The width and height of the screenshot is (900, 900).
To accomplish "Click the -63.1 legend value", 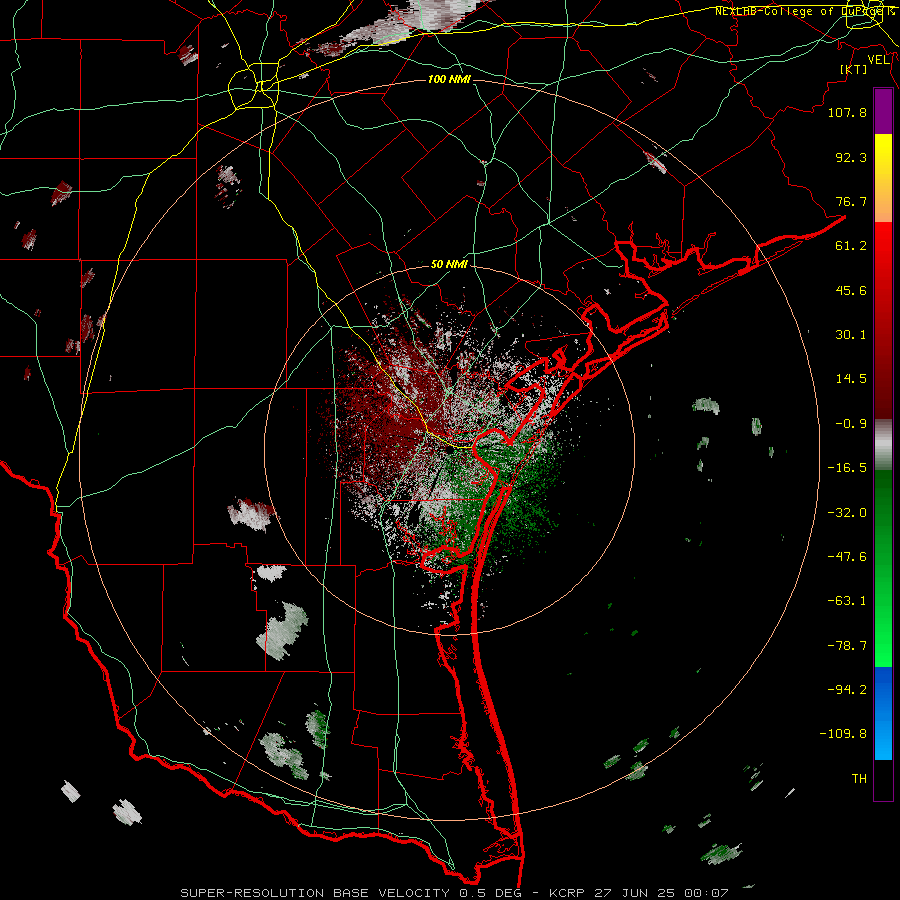I will point(847,601).
